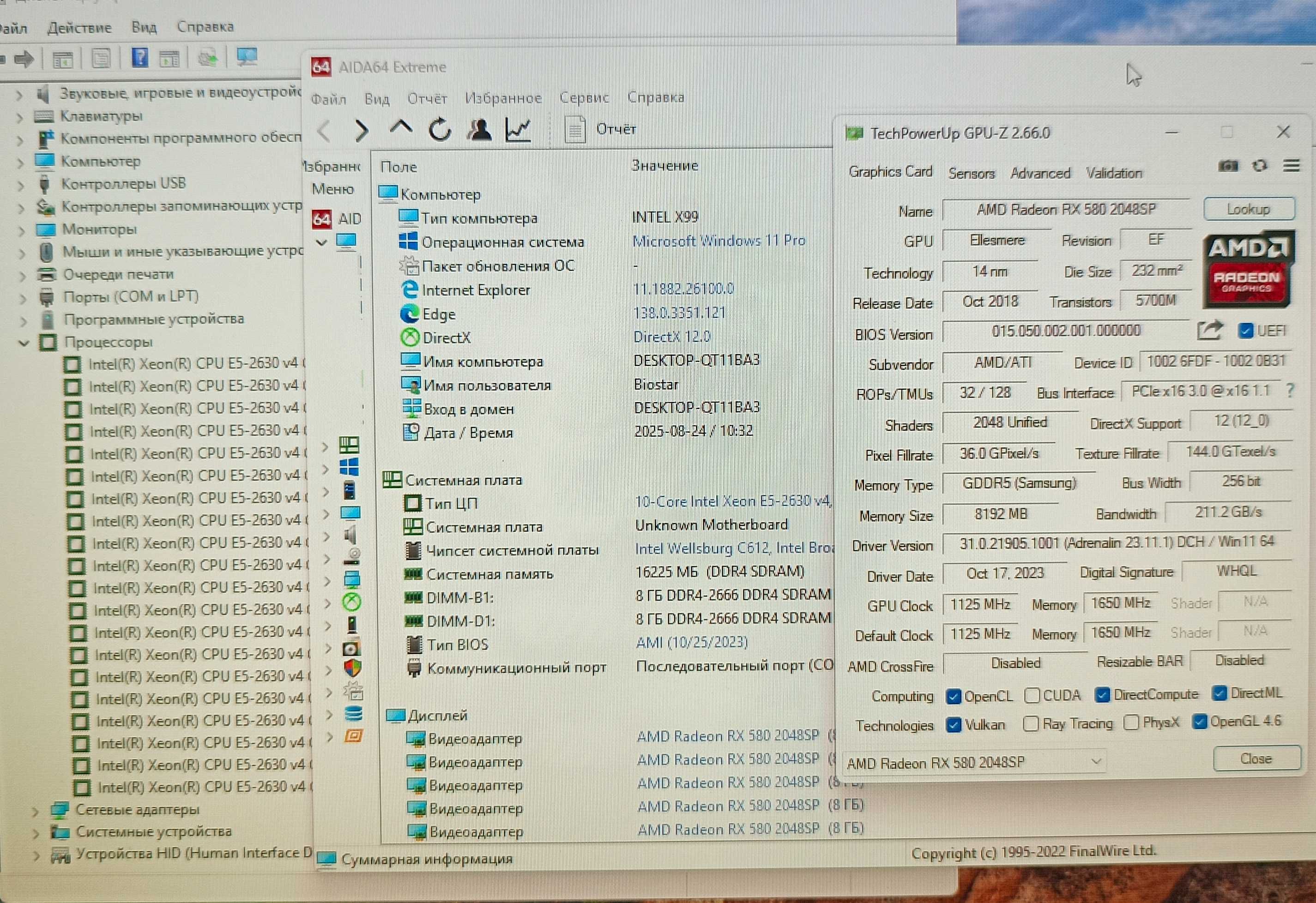Image resolution: width=1316 pixels, height=903 pixels.
Task: Expand the Клавиатуры node in Device Manager
Action: click(19, 118)
